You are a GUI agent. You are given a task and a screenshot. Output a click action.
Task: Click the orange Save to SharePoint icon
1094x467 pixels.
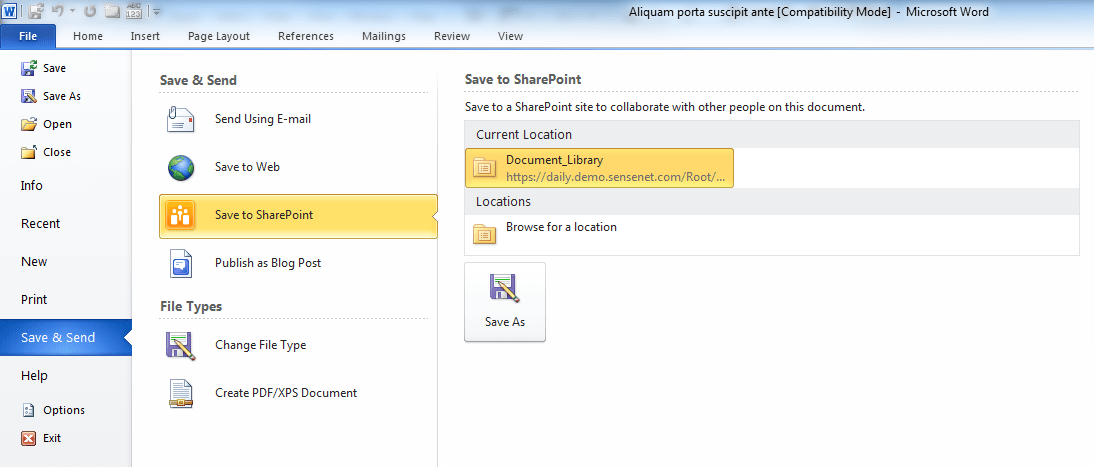point(181,216)
